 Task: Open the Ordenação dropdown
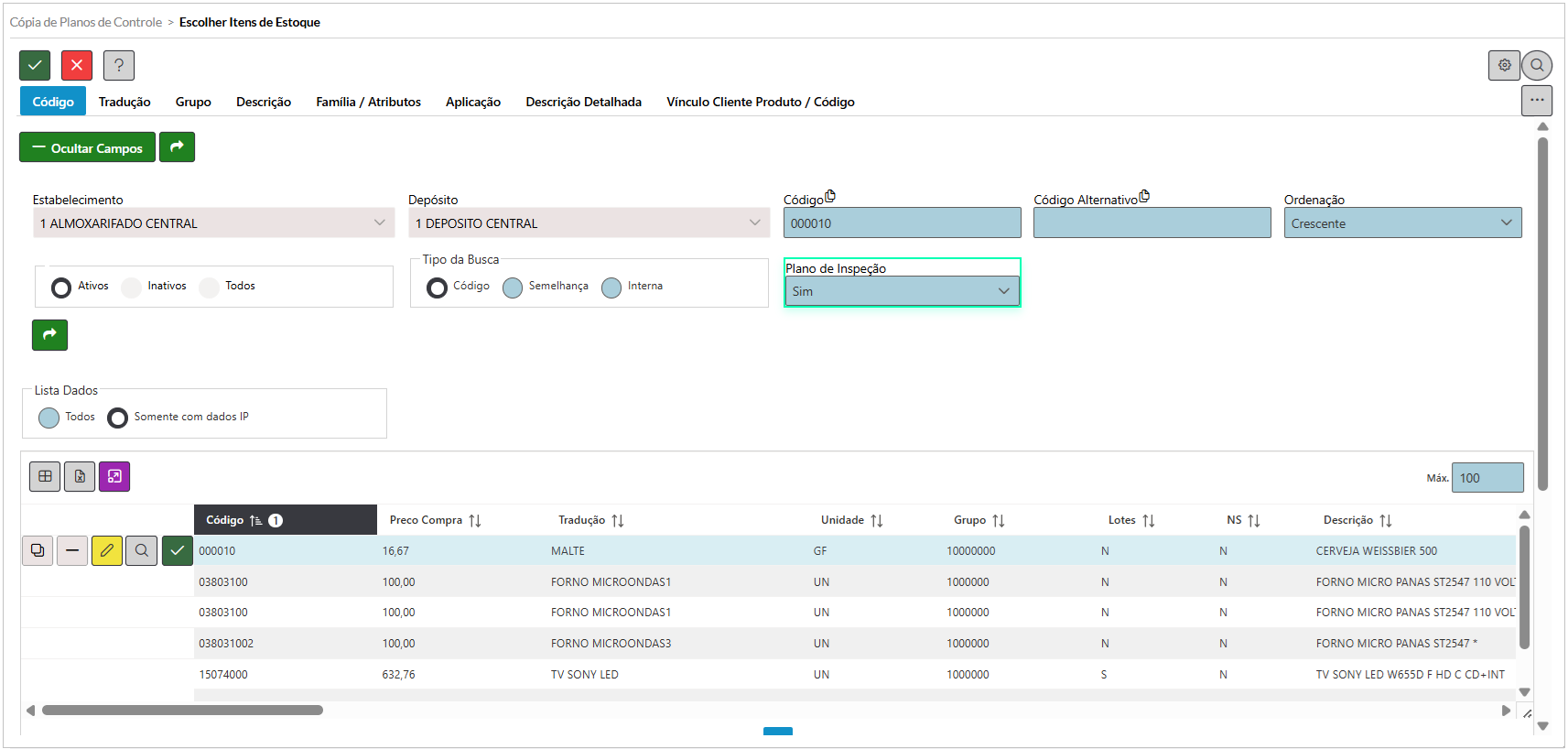tap(1401, 223)
